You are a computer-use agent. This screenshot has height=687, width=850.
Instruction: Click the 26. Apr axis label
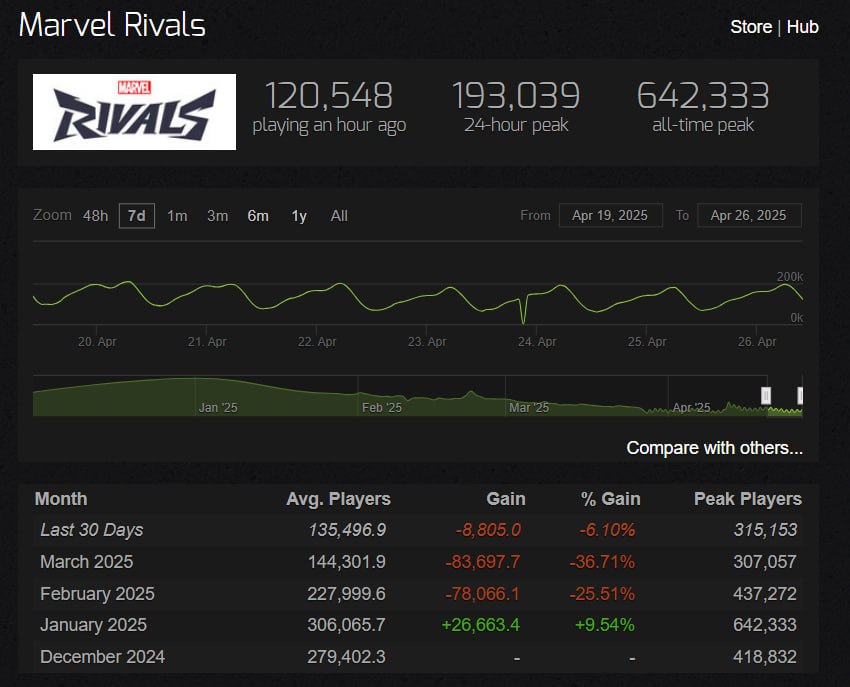click(x=757, y=342)
